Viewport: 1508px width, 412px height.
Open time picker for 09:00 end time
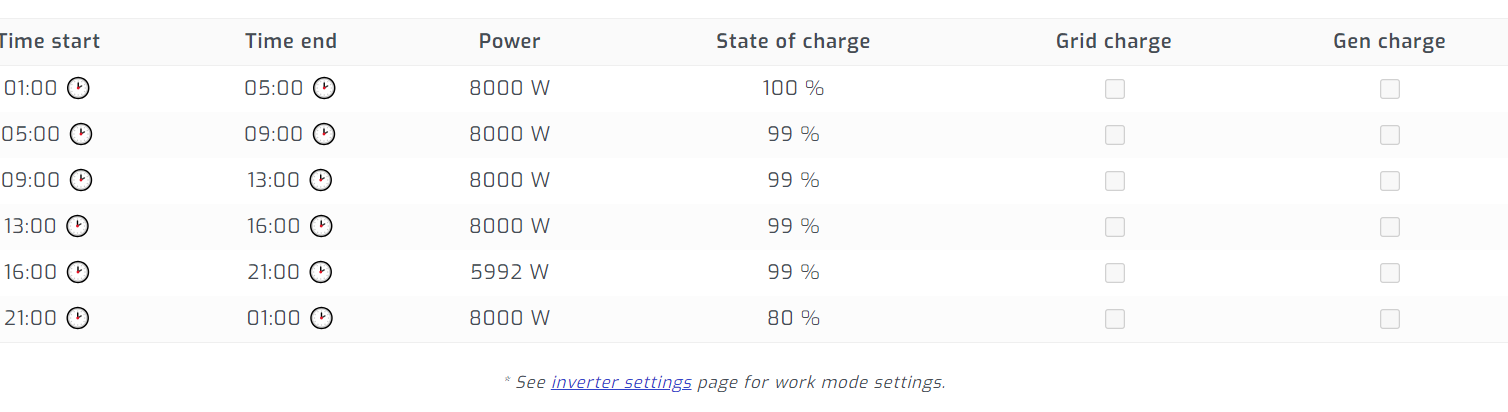click(324, 134)
